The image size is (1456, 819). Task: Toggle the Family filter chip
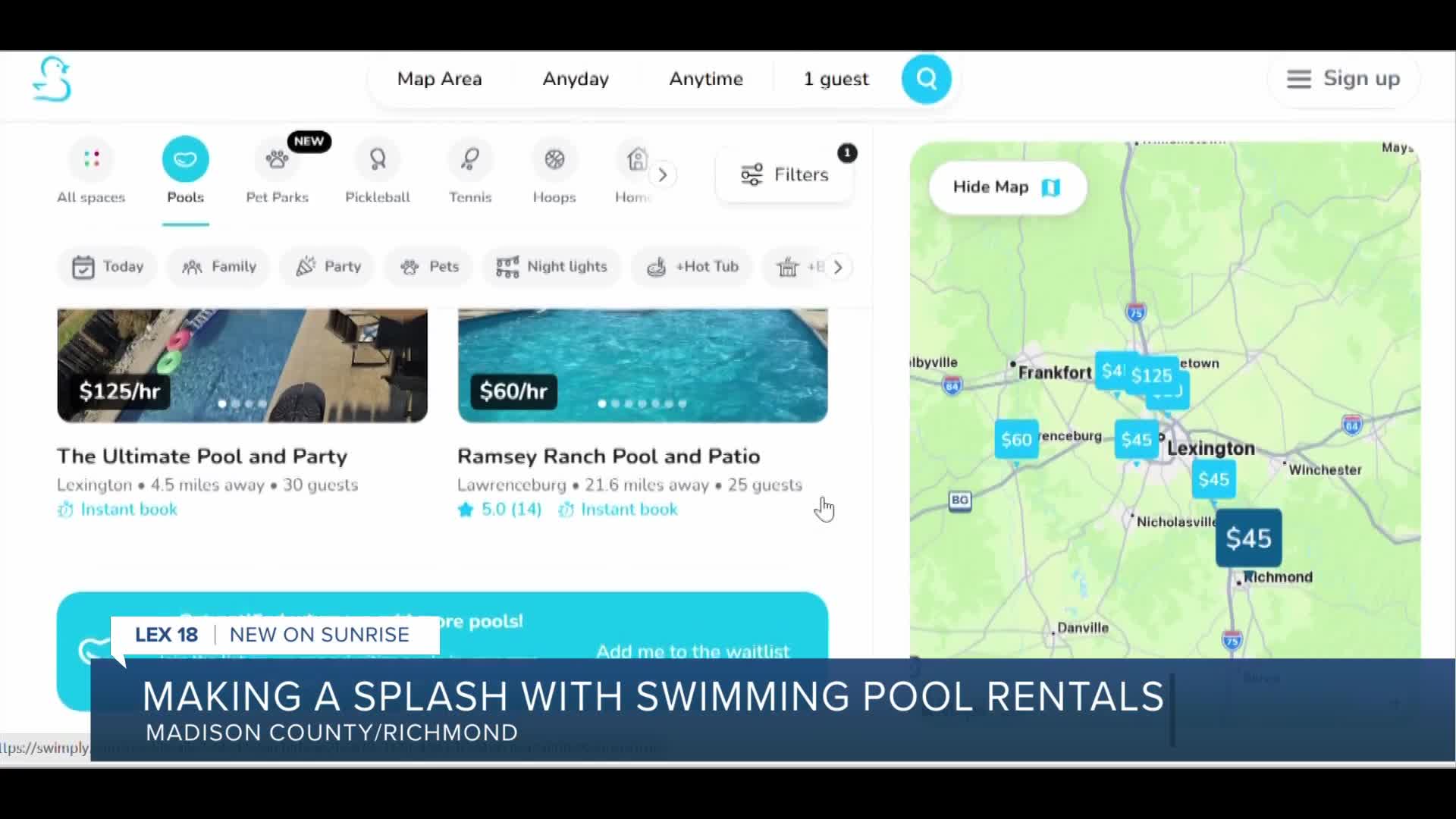[218, 267]
